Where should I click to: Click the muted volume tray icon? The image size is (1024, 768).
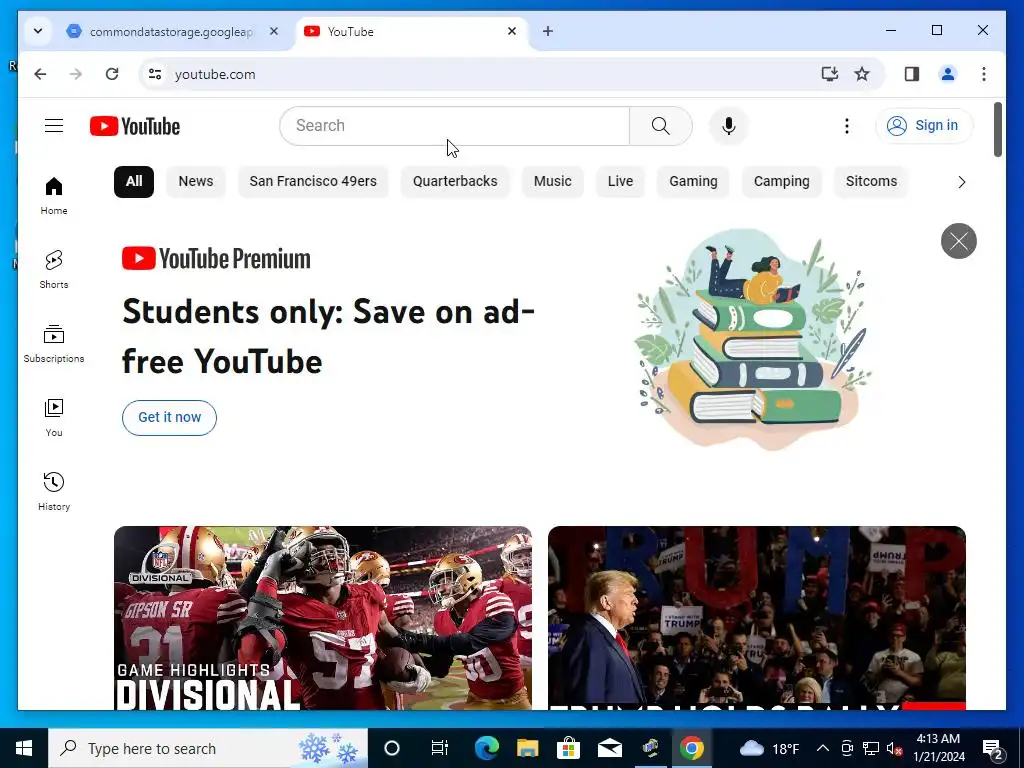click(x=894, y=748)
